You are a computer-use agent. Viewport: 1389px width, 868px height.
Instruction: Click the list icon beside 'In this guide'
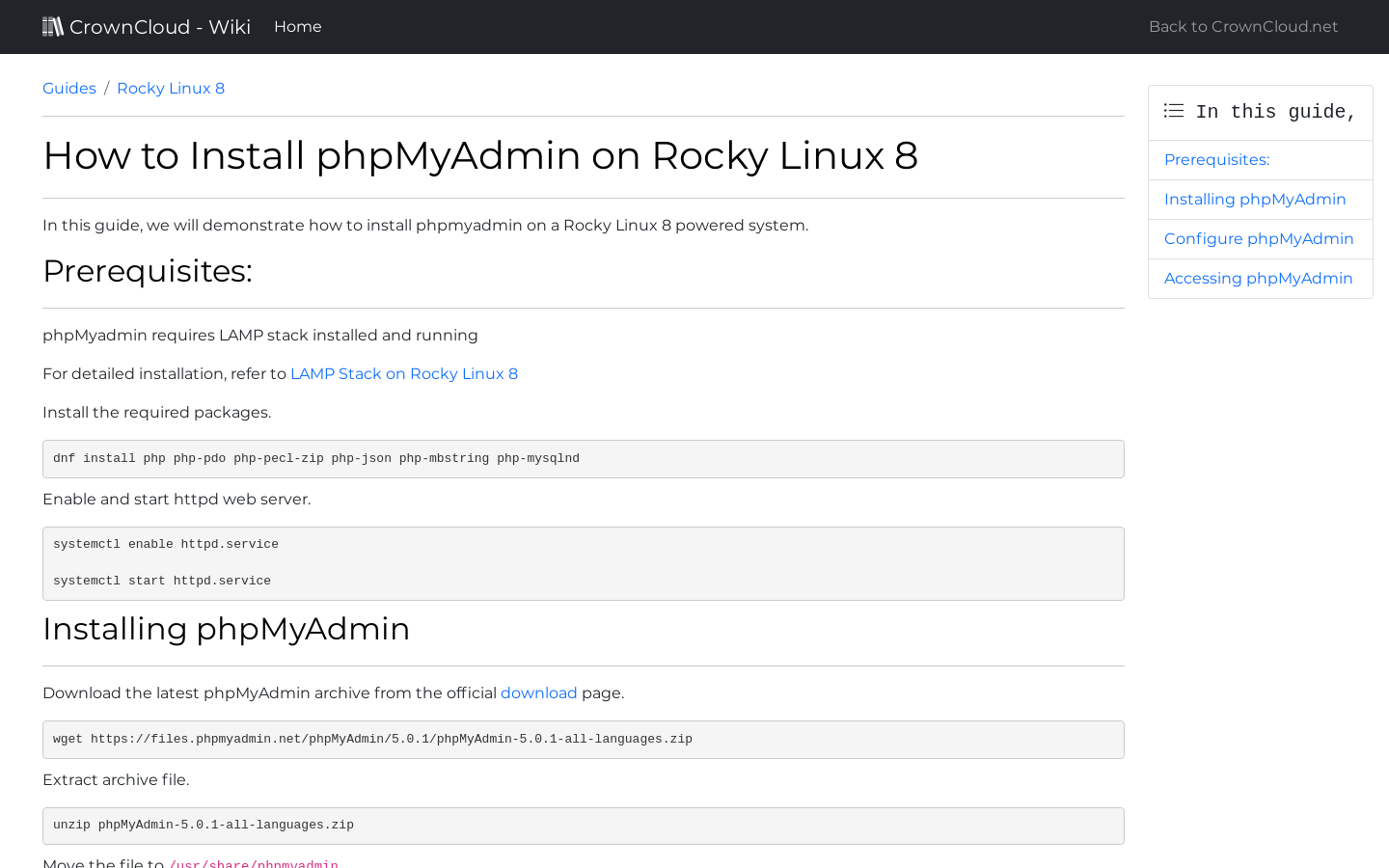pos(1173,111)
